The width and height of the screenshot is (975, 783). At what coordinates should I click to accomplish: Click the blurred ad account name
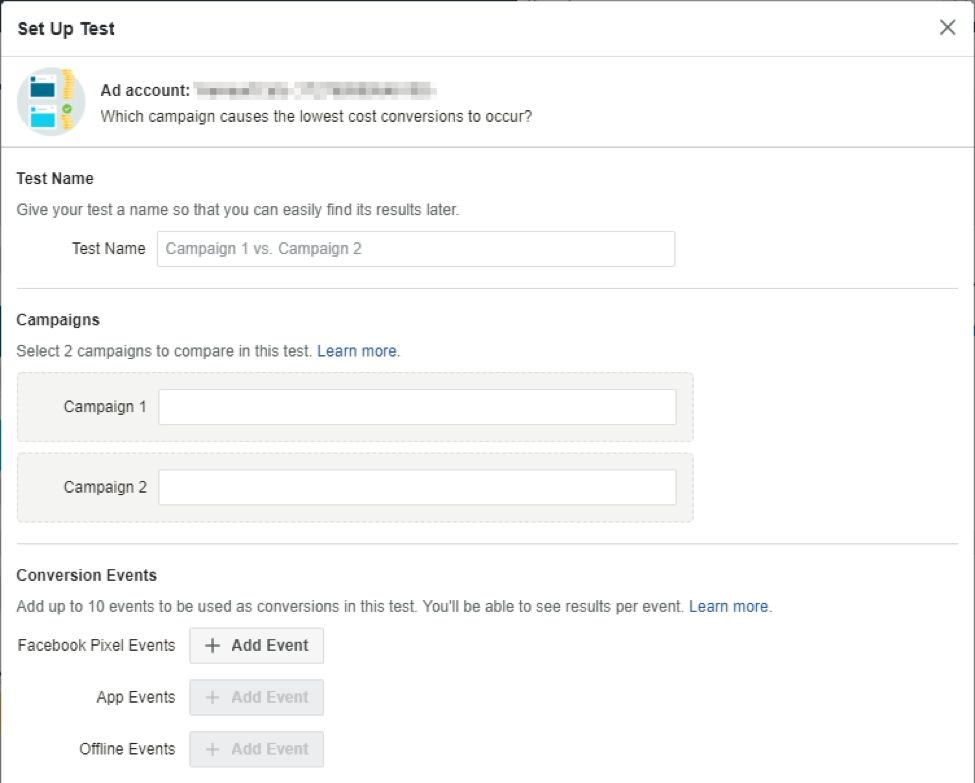[x=315, y=90]
